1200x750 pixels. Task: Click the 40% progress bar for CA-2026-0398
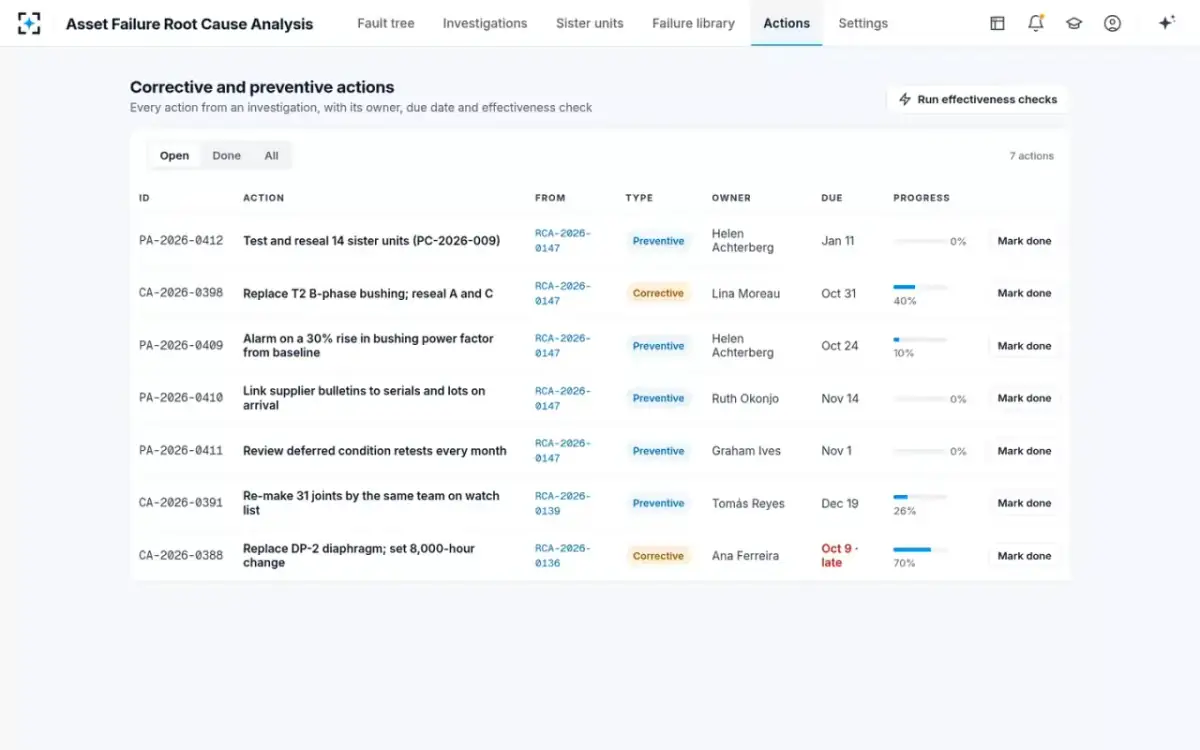tap(920, 287)
